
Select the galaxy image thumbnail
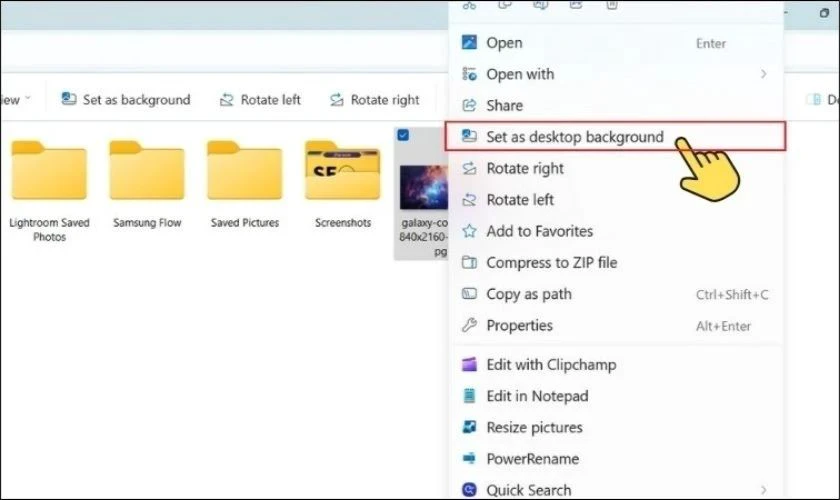[421, 187]
